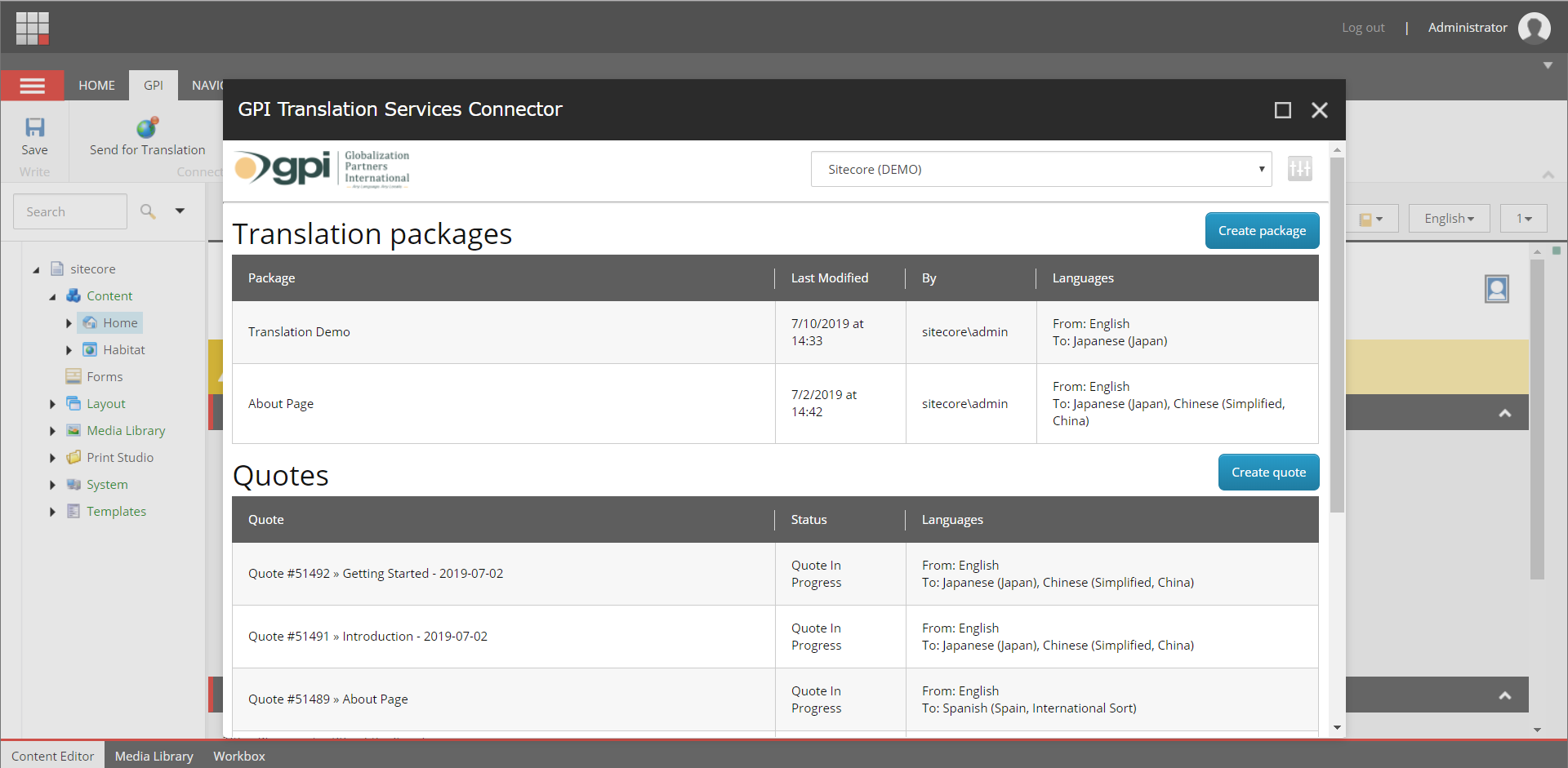Click the user profile avatar icon
1568x768 pixels.
pyautogui.click(x=1535, y=27)
